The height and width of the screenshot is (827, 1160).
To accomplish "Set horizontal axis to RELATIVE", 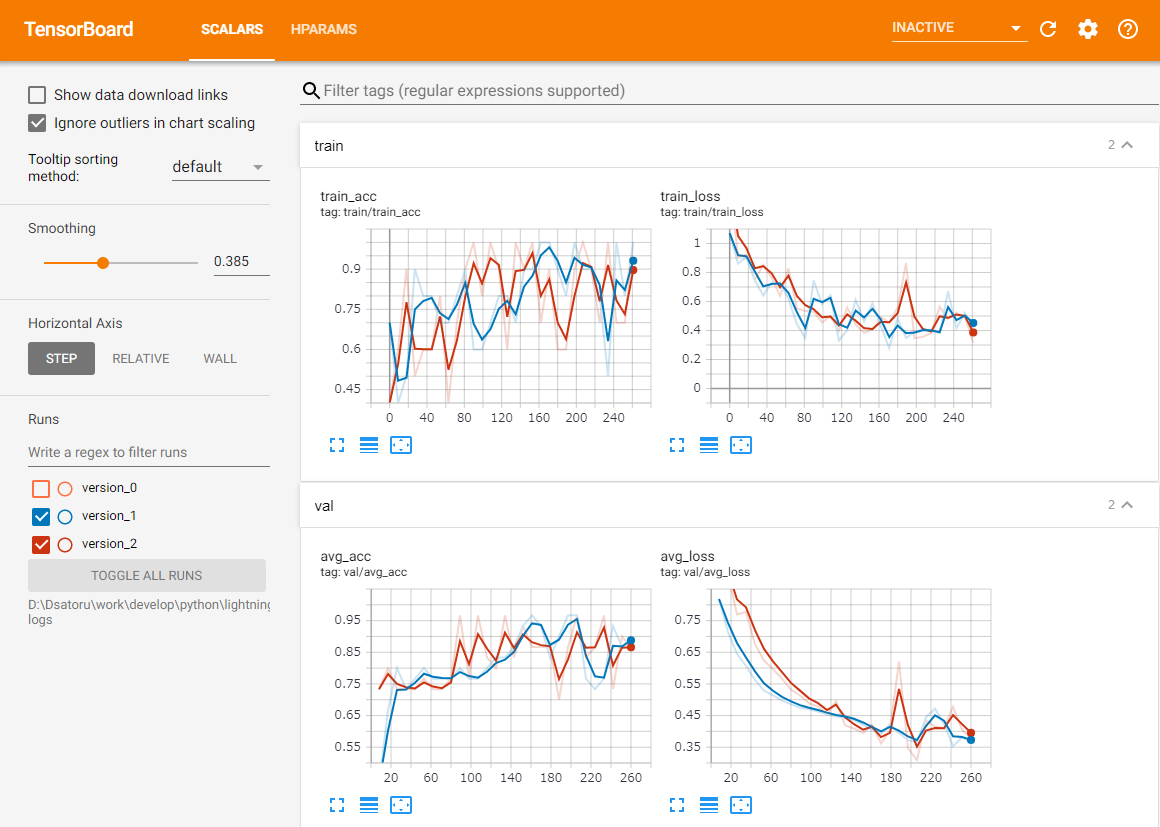I will (141, 359).
